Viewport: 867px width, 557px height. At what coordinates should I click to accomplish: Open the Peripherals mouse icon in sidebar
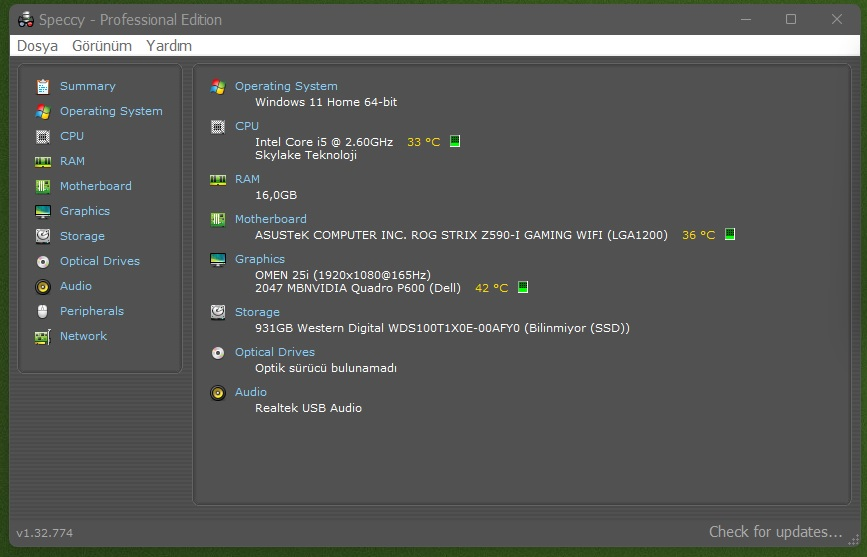[43, 311]
